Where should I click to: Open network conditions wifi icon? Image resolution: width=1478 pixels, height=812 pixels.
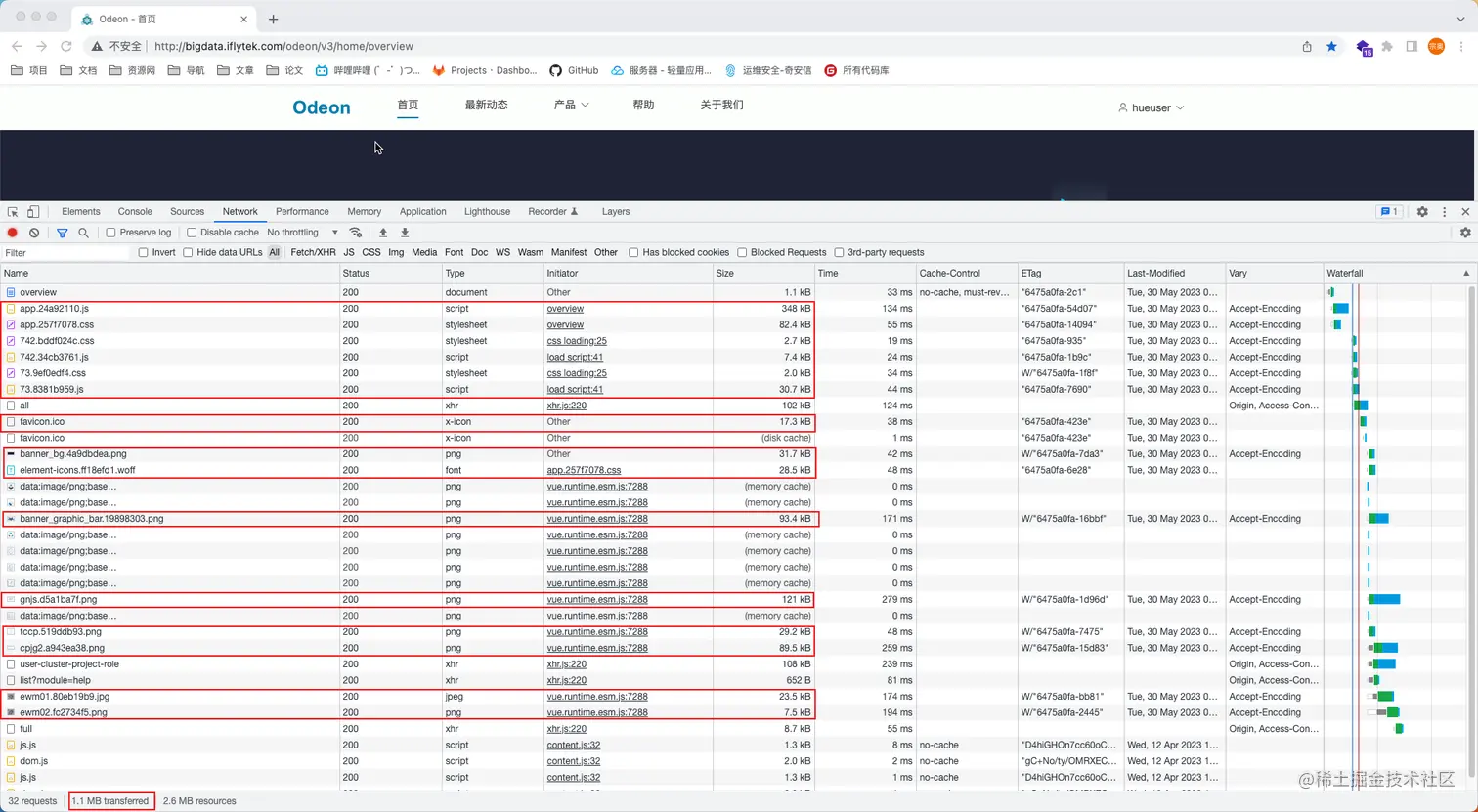[356, 233]
